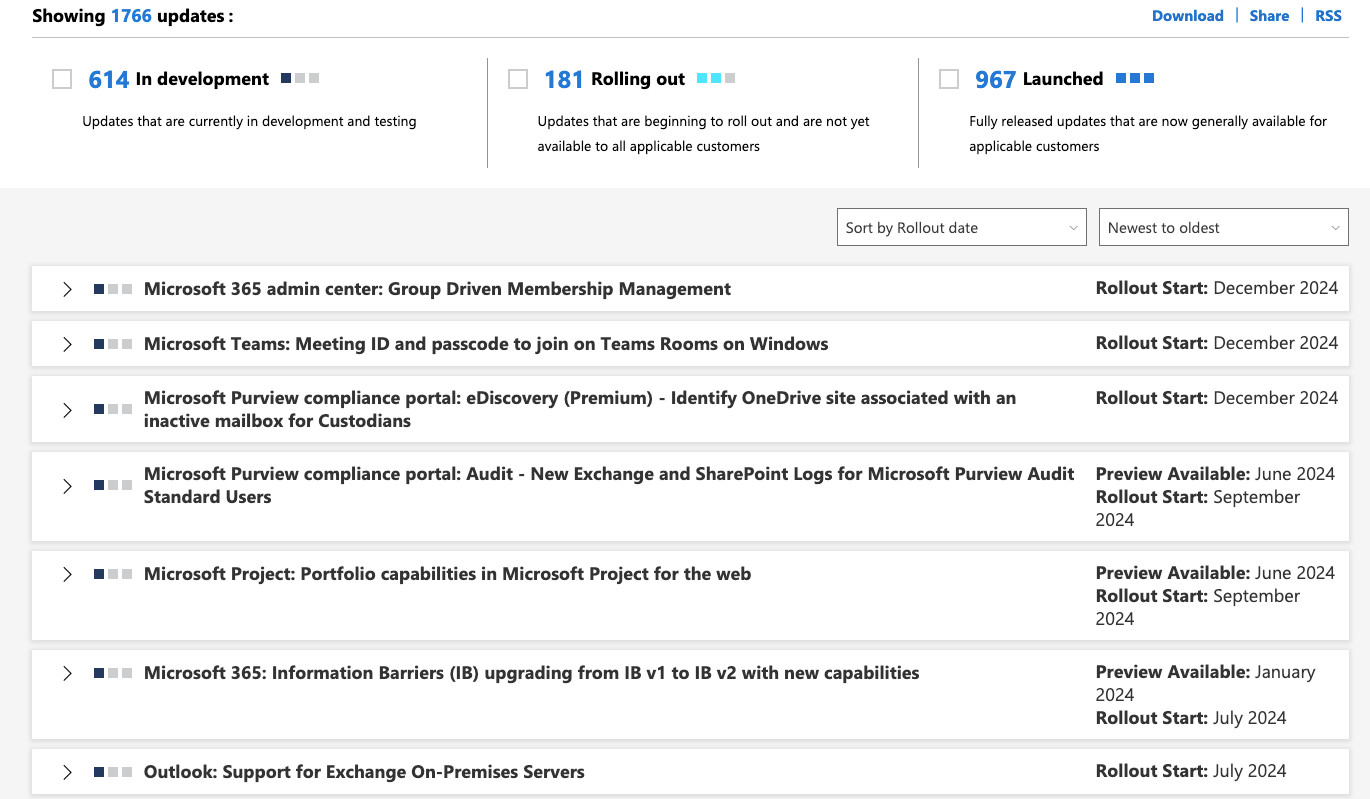The width and height of the screenshot is (1370, 799).
Task: Expand the Outlook Exchange On-Premises Servers row
Action: pyautogui.click(x=67, y=772)
